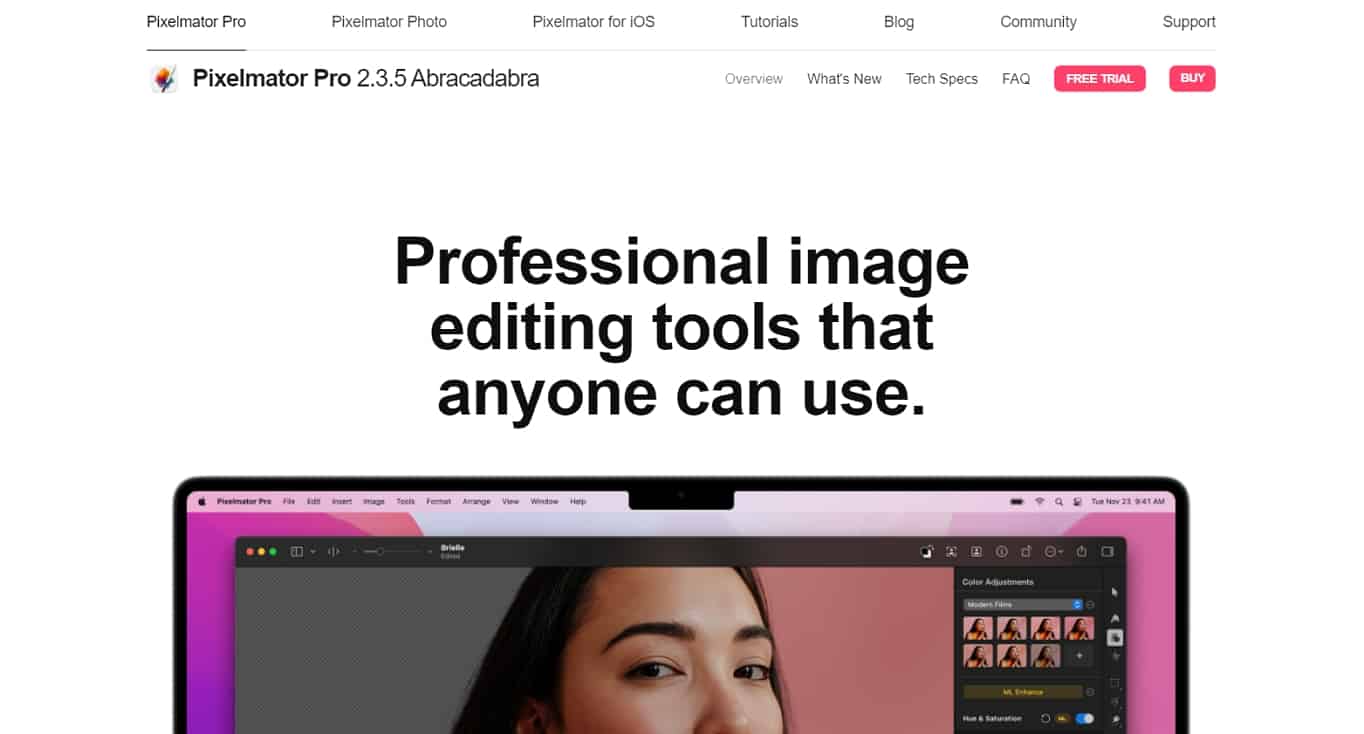Open the Community page
Screen dimensions: 1364x734
click(1038, 22)
